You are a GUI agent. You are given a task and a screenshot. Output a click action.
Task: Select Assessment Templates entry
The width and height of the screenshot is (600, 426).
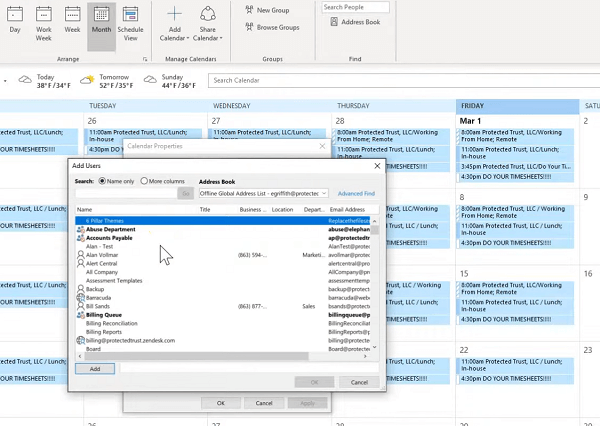(223, 281)
